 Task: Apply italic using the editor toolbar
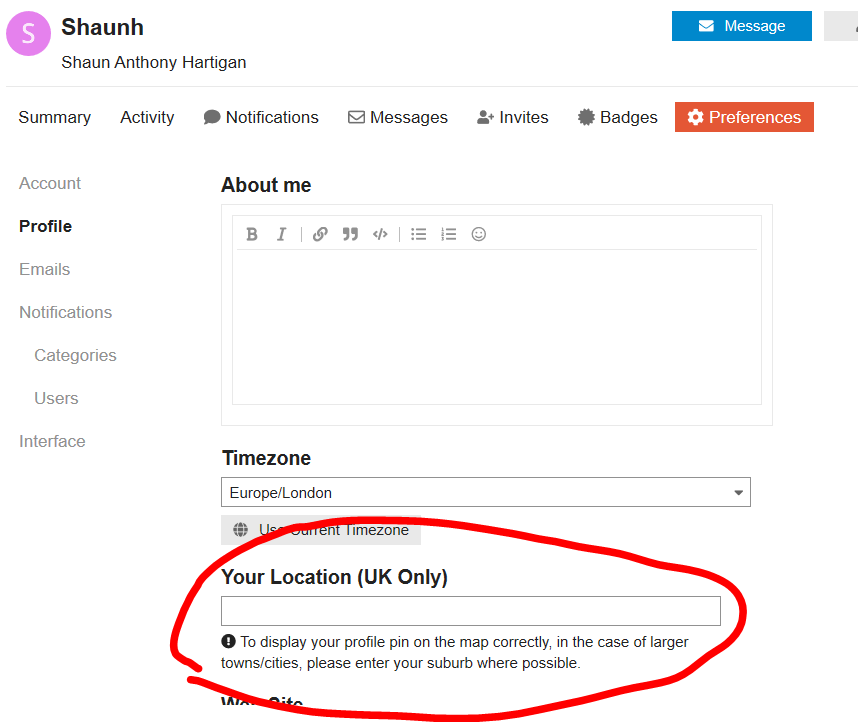pos(282,234)
